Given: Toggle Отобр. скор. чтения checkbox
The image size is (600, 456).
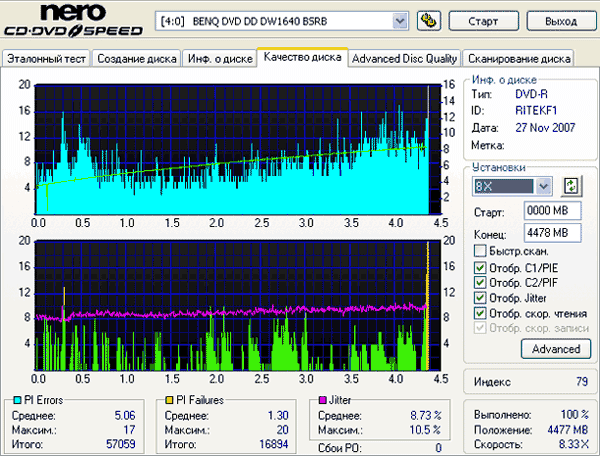Looking at the screenshot, I should pyautogui.click(x=480, y=313).
